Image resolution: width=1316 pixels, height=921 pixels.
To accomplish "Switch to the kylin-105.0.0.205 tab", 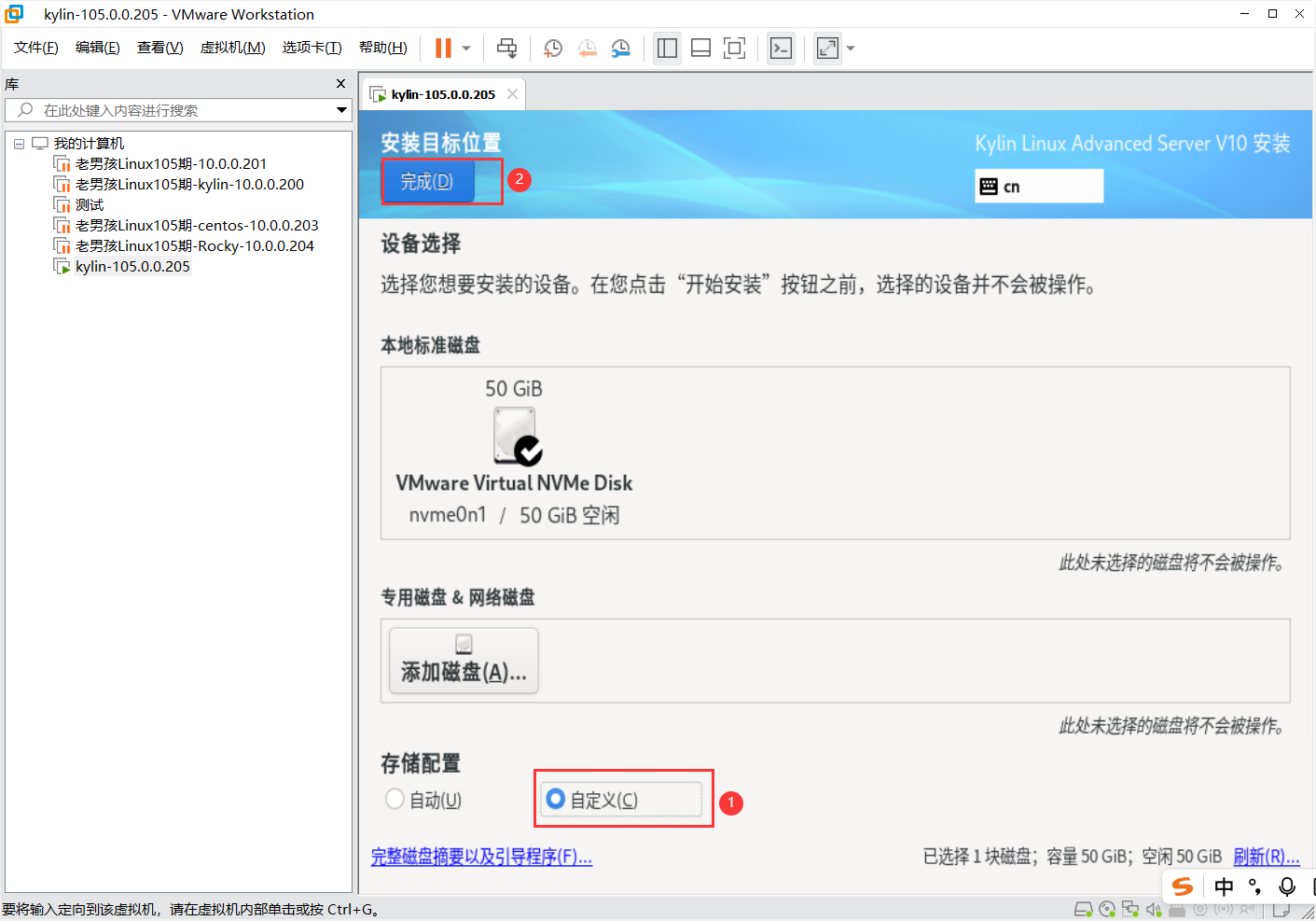I will 443,94.
